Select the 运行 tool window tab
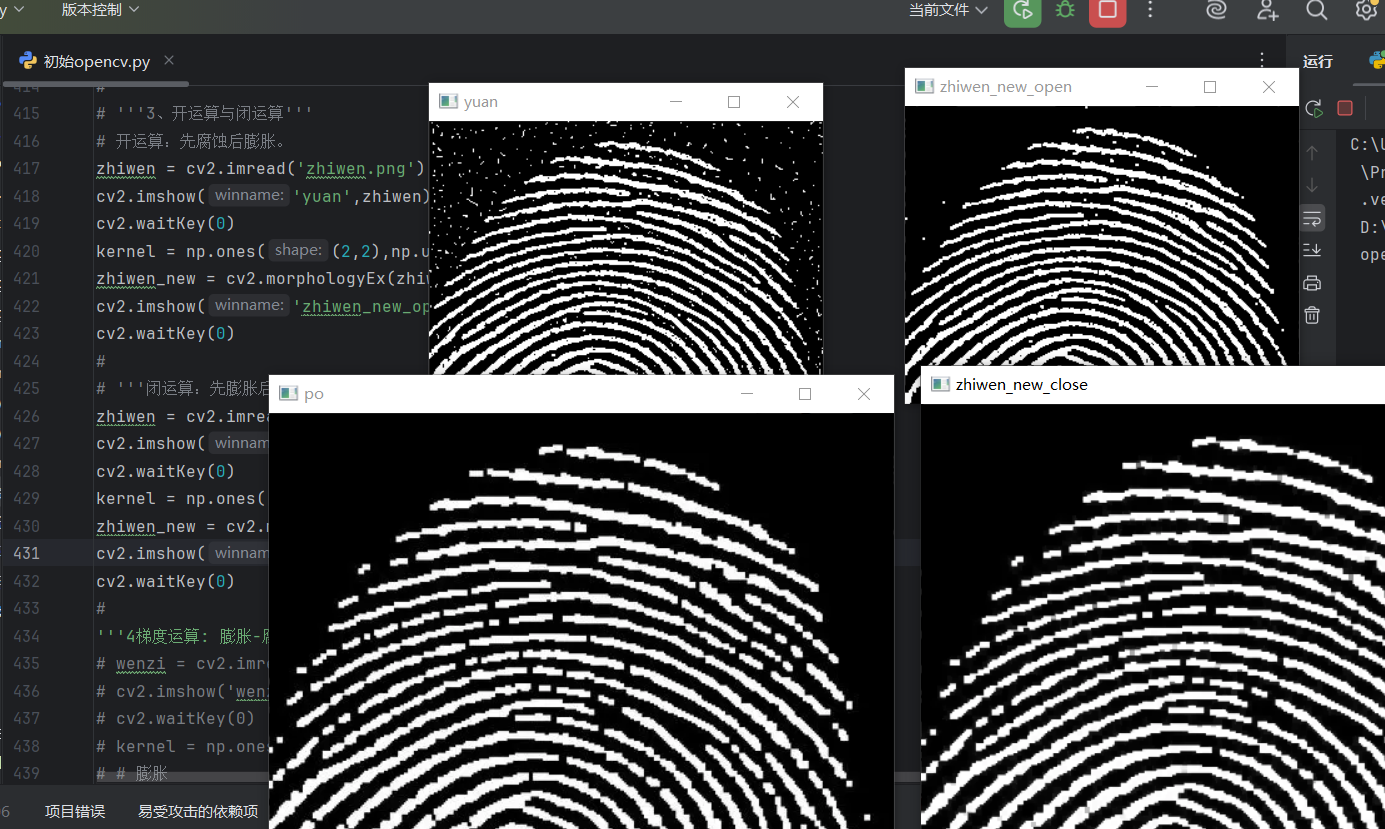 1318,61
